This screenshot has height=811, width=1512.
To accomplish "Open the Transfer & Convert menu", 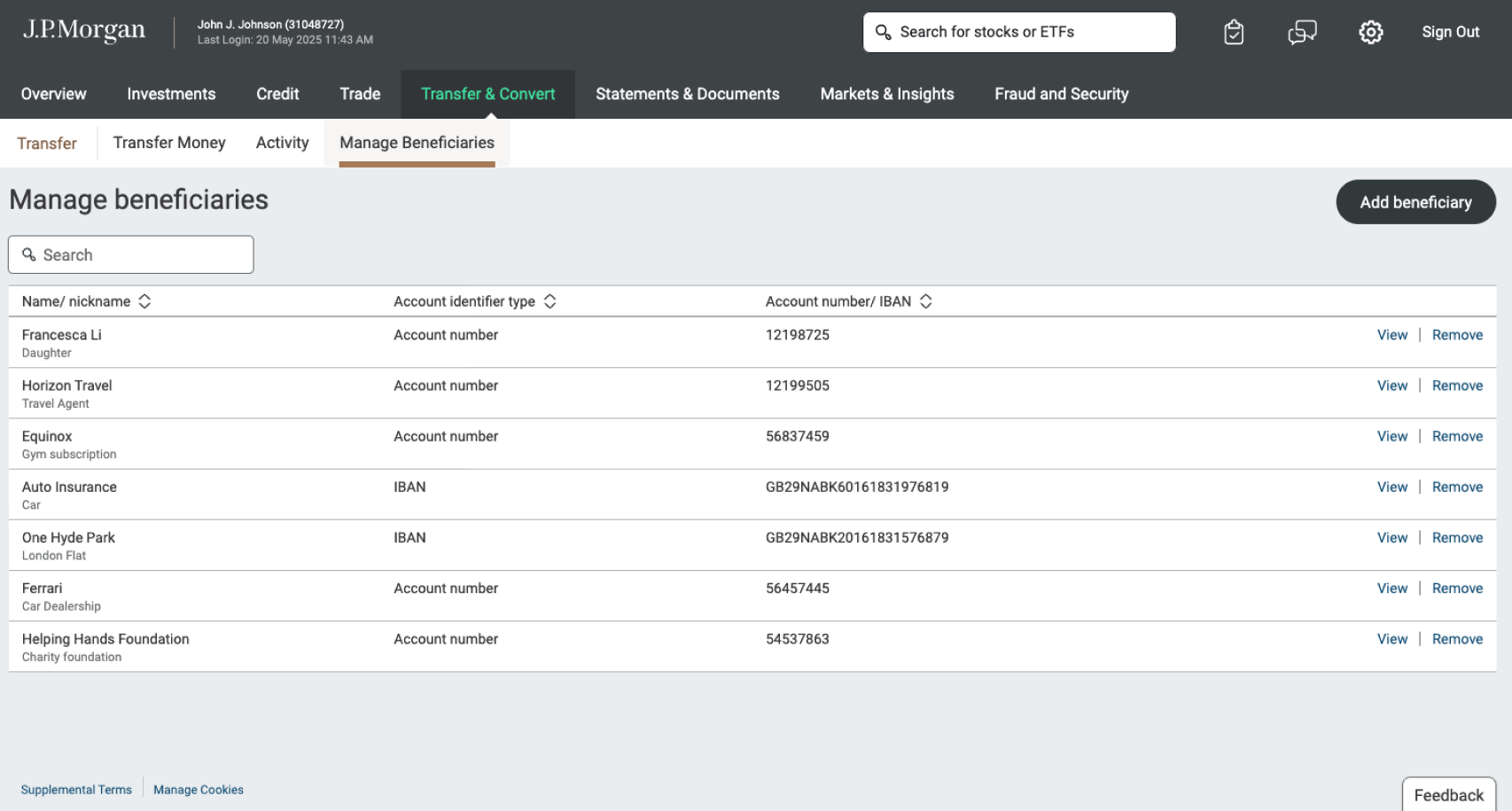I will [488, 94].
